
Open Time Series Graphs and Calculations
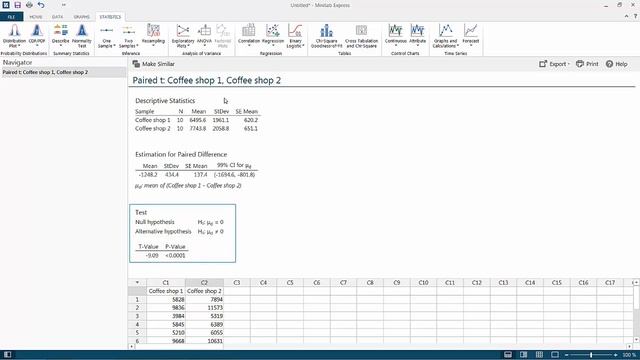[445, 36]
